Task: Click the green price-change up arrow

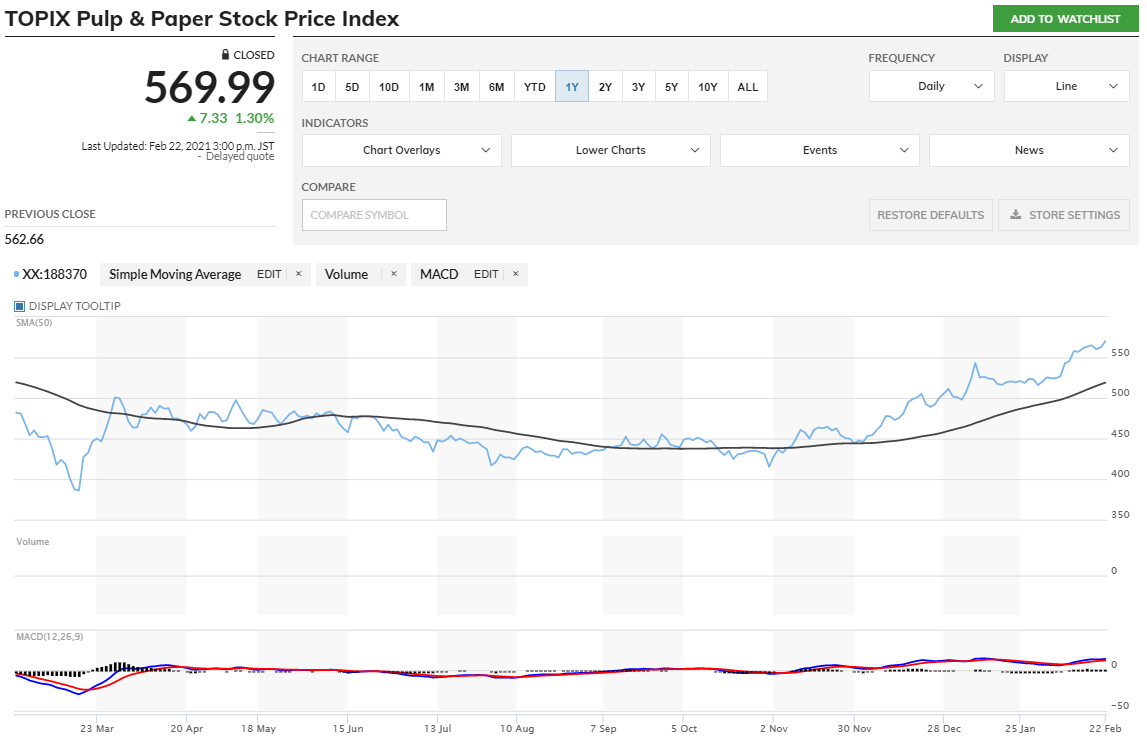Action: (191, 118)
